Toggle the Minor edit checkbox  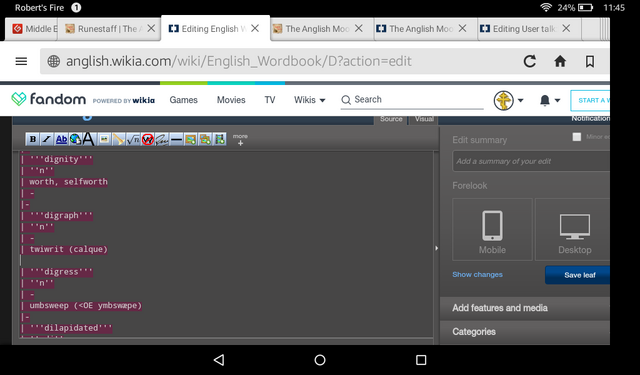(576, 137)
